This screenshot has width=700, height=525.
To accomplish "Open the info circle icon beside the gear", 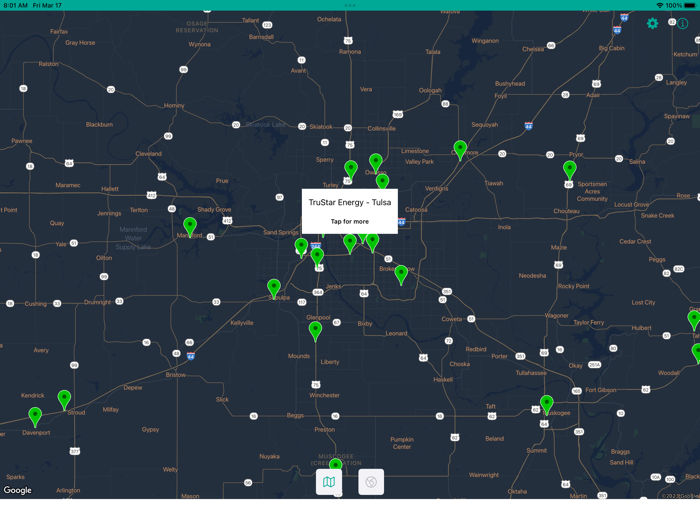I will click(x=683, y=23).
